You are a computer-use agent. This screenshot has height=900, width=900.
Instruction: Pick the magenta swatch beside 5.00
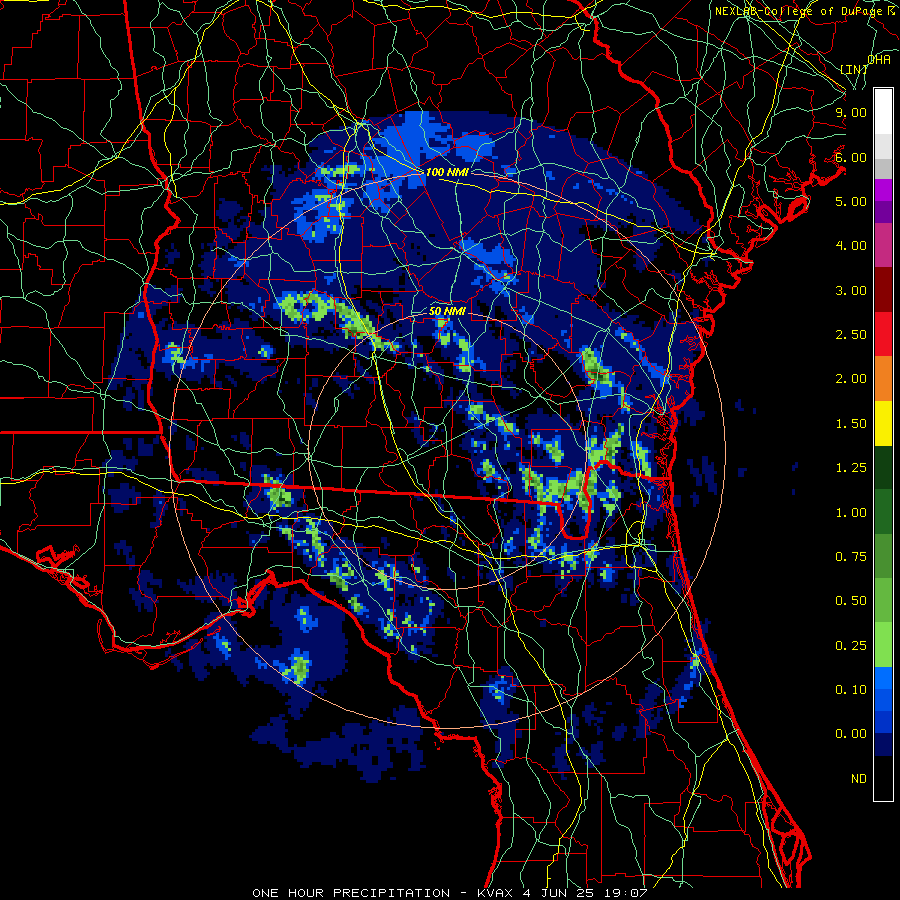[x=883, y=190]
